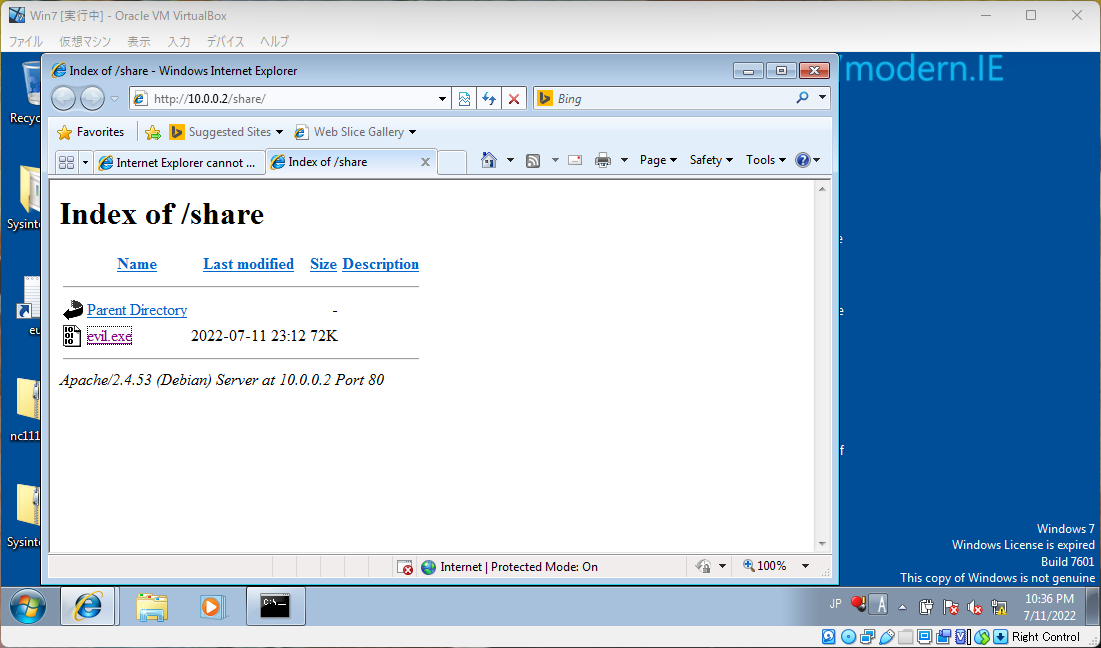The width and height of the screenshot is (1101, 648).
Task: Open VirtualBox デバイス menu
Action: pyautogui.click(x=225, y=41)
